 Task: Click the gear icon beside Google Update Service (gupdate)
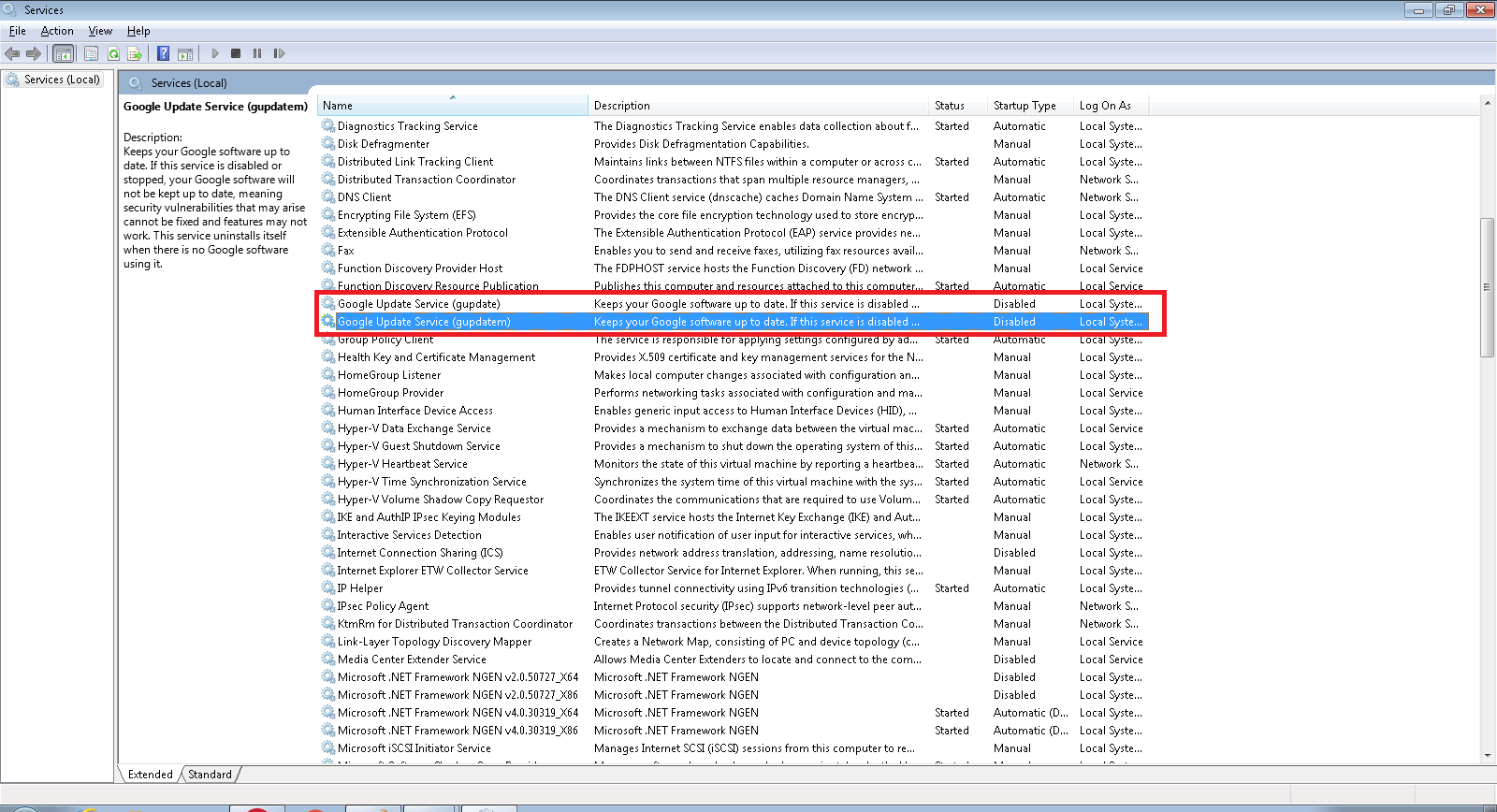click(x=328, y=304)
